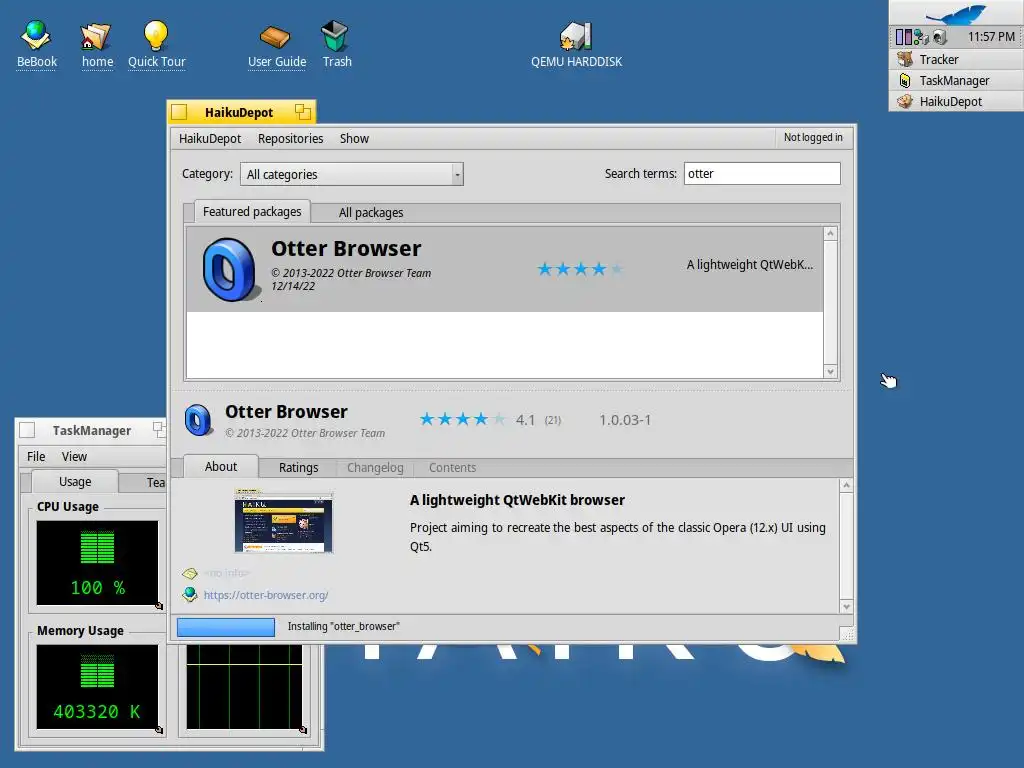Click the Search terms field containing otter
The image size is (1024, 768).
click(761, 174)
